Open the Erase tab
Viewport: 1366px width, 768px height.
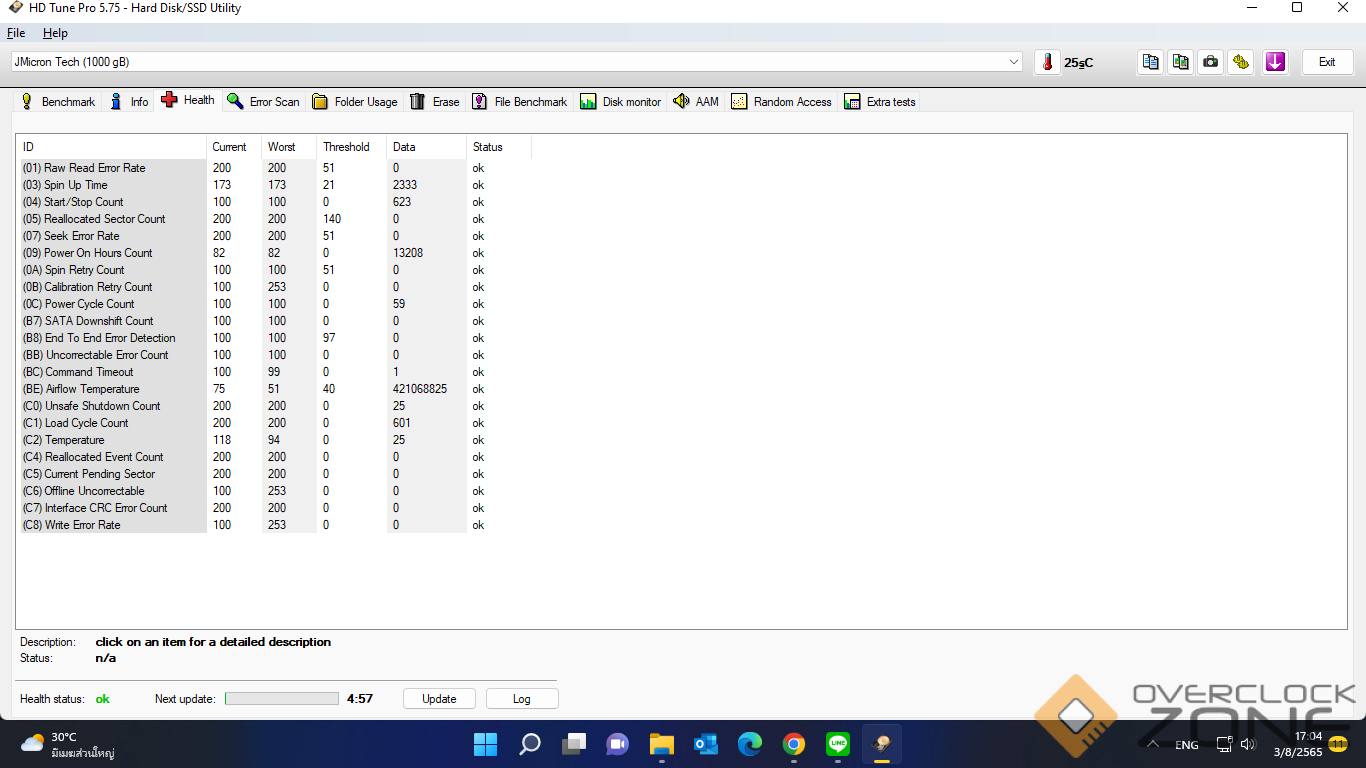(435, 102)
